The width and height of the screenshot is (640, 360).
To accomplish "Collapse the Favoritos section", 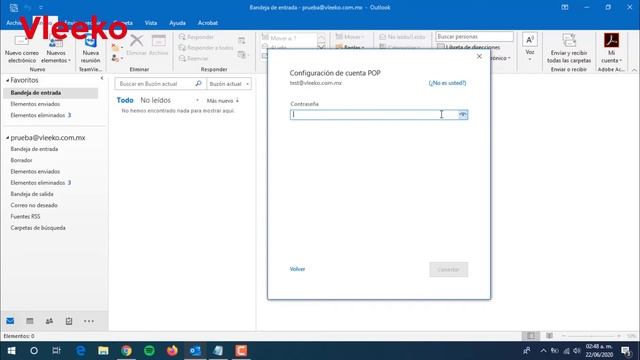I will pyautogui.click(x=7, y=80).
